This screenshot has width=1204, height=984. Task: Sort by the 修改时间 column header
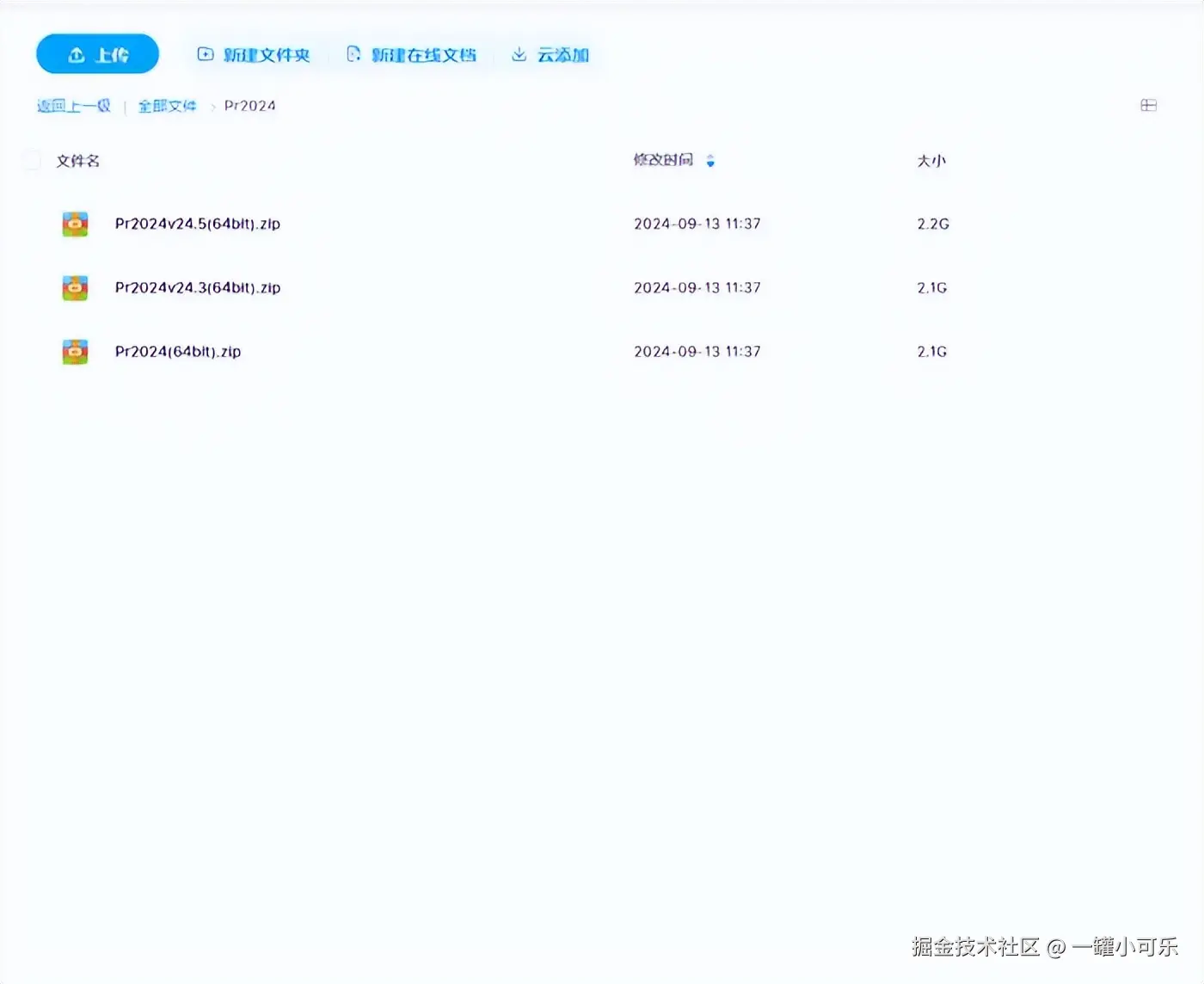click(663, 160)
